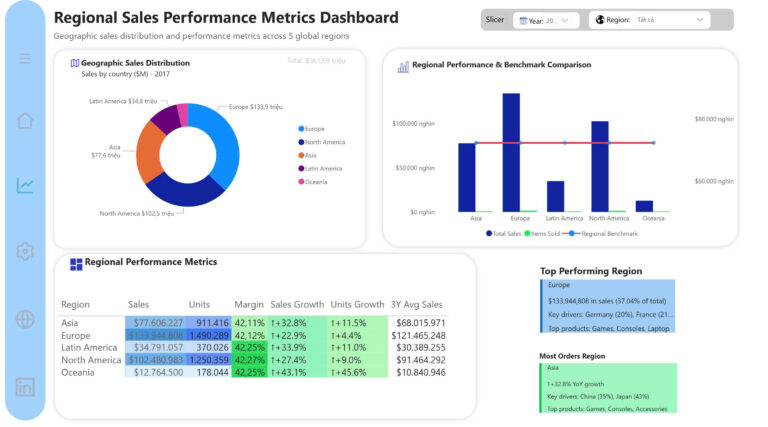Click bar chart icon beside Regional Performance title
Screen dimensions: 768x427
403,66
